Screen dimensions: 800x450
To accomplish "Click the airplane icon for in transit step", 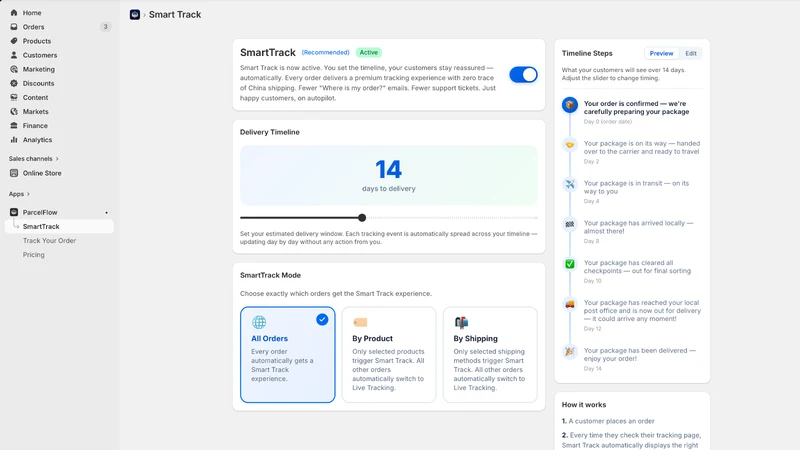I will point(570,184).
